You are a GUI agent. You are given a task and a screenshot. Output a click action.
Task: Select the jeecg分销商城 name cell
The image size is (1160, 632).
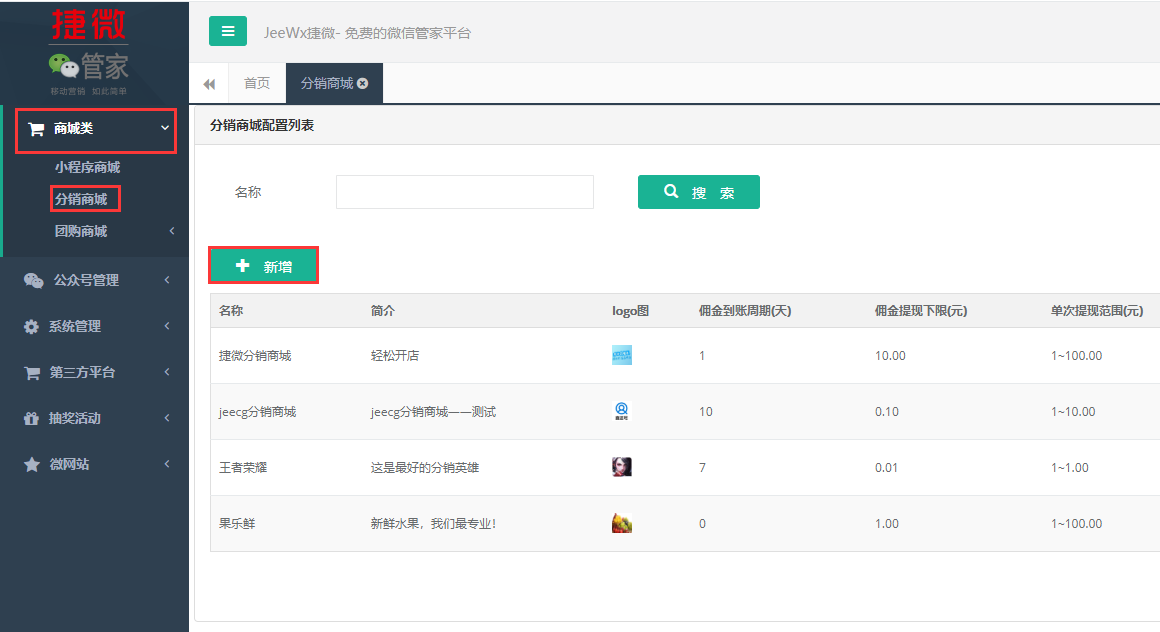[x=257, y=412]
